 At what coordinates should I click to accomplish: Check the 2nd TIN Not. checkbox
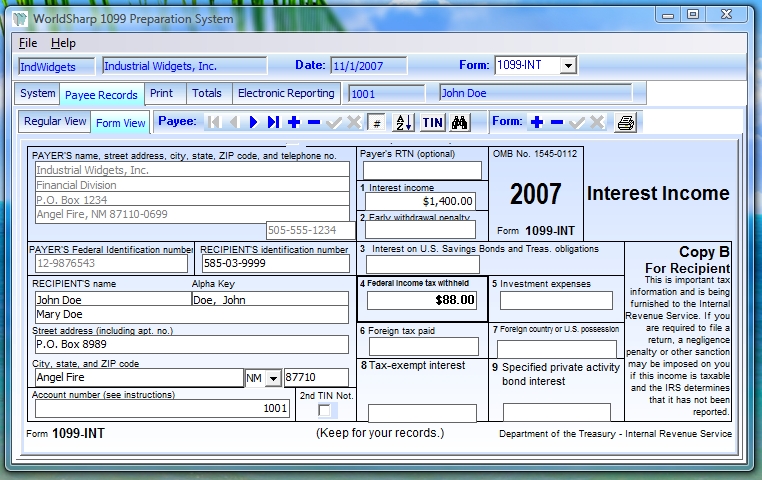[x=324, y=410]
